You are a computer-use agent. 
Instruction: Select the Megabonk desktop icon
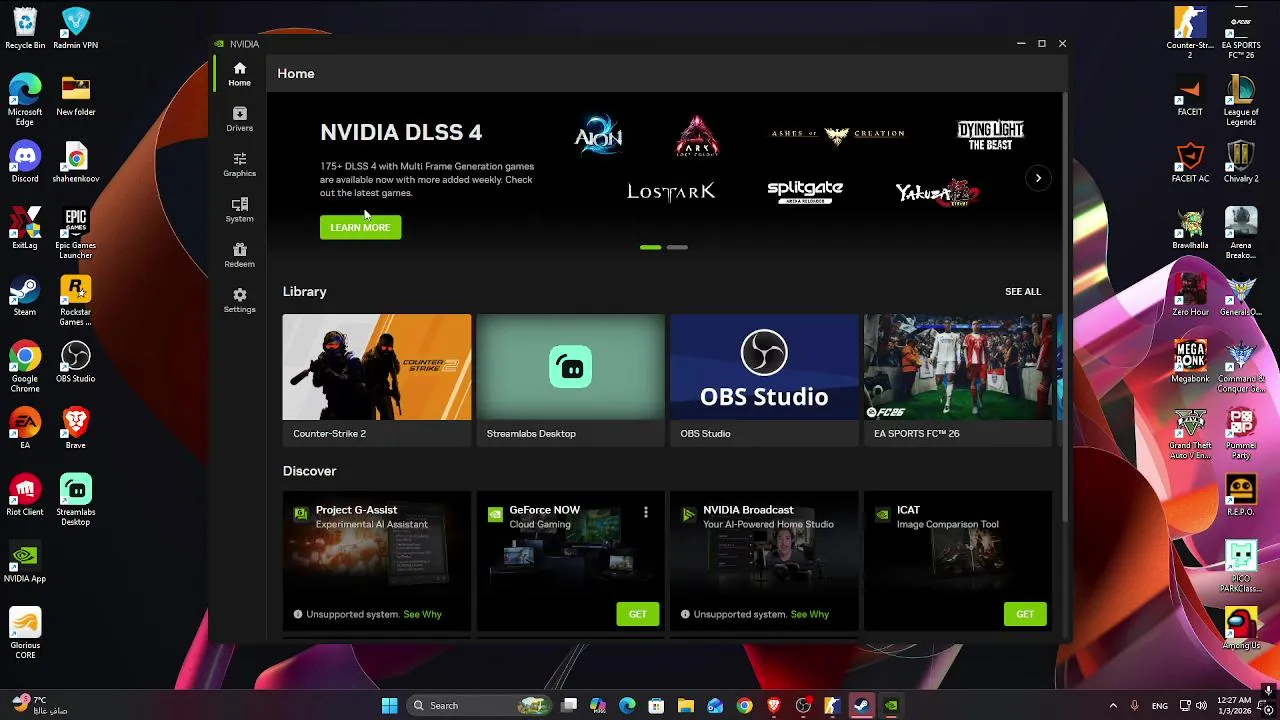(1190, 362)
